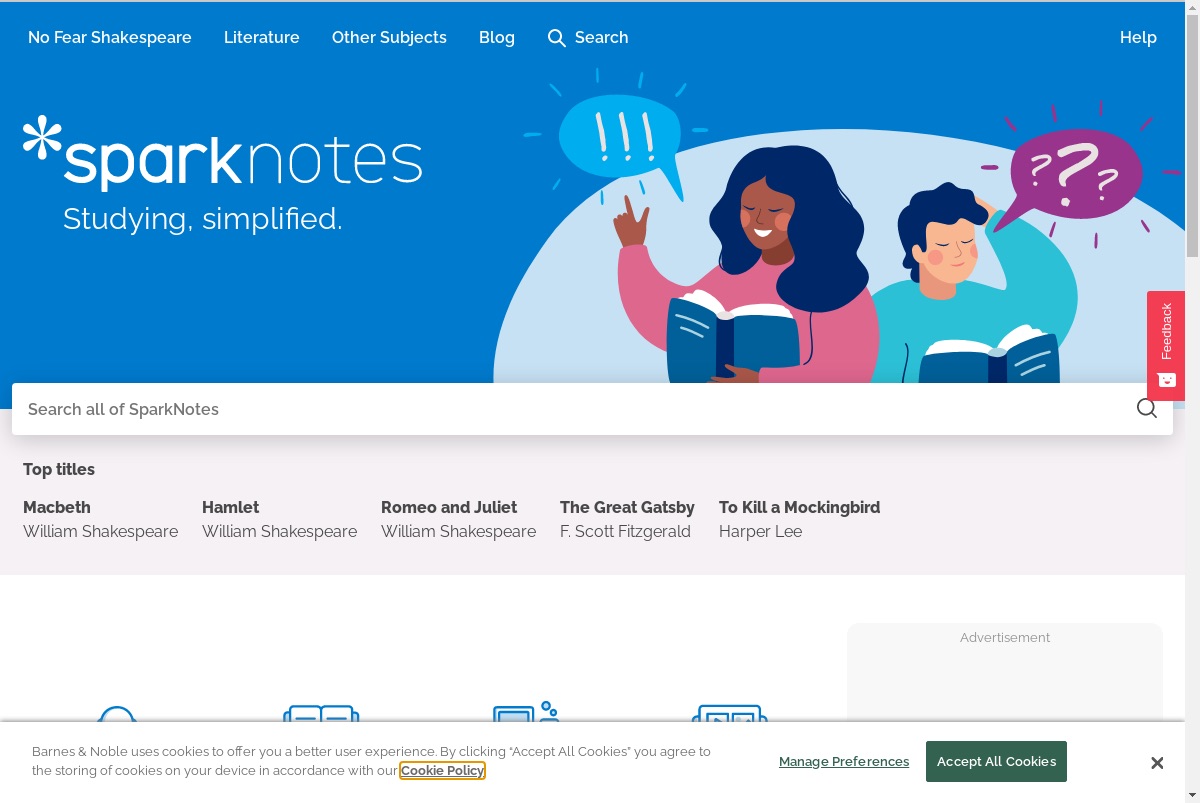1200x803 pixels.
Task: Open To Kill a Mockingbird guide
Action: point(799,507)
